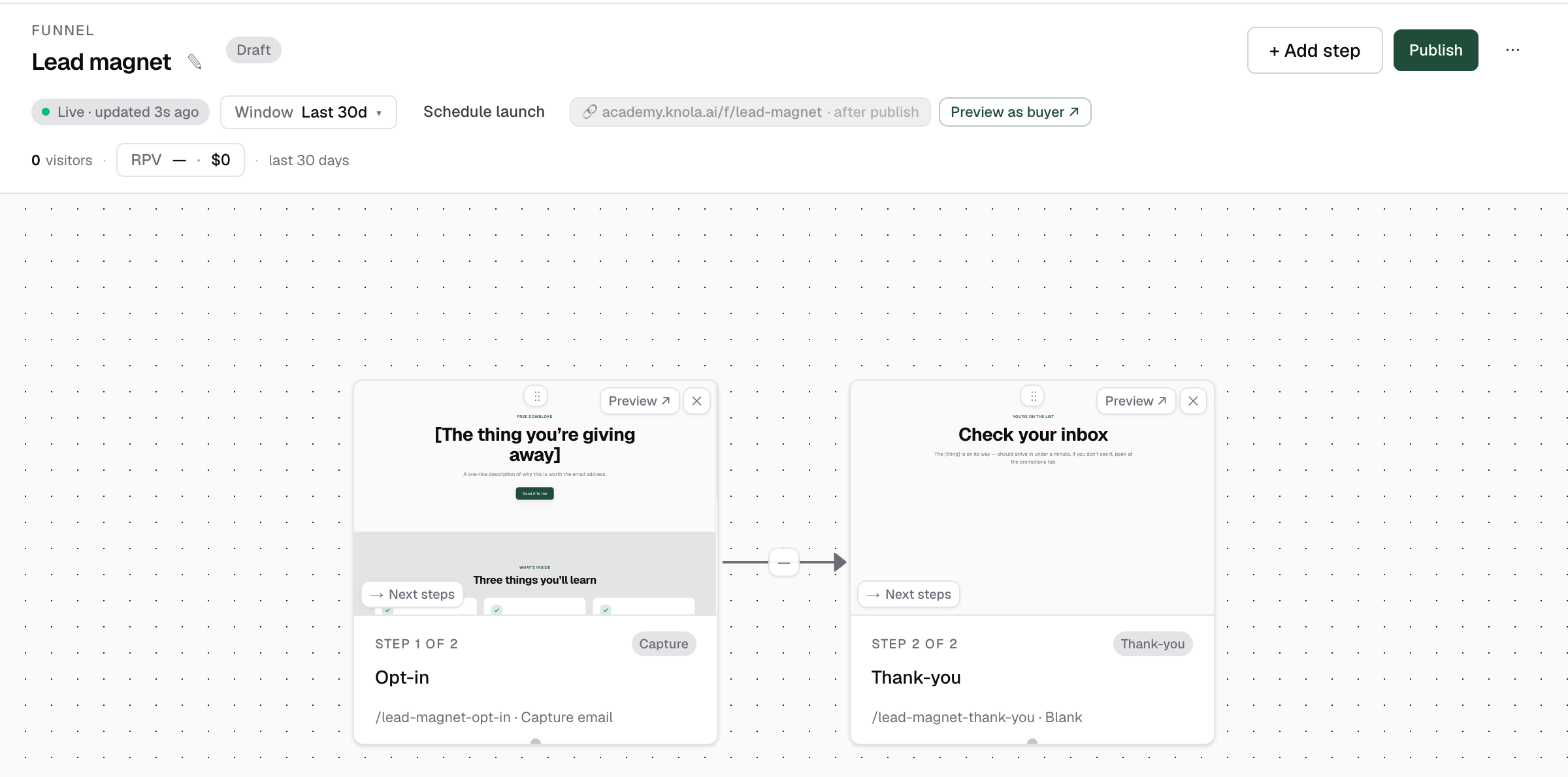
Task: Click the pencil icon to rename Lead magnet
Action: pos(195,62)
